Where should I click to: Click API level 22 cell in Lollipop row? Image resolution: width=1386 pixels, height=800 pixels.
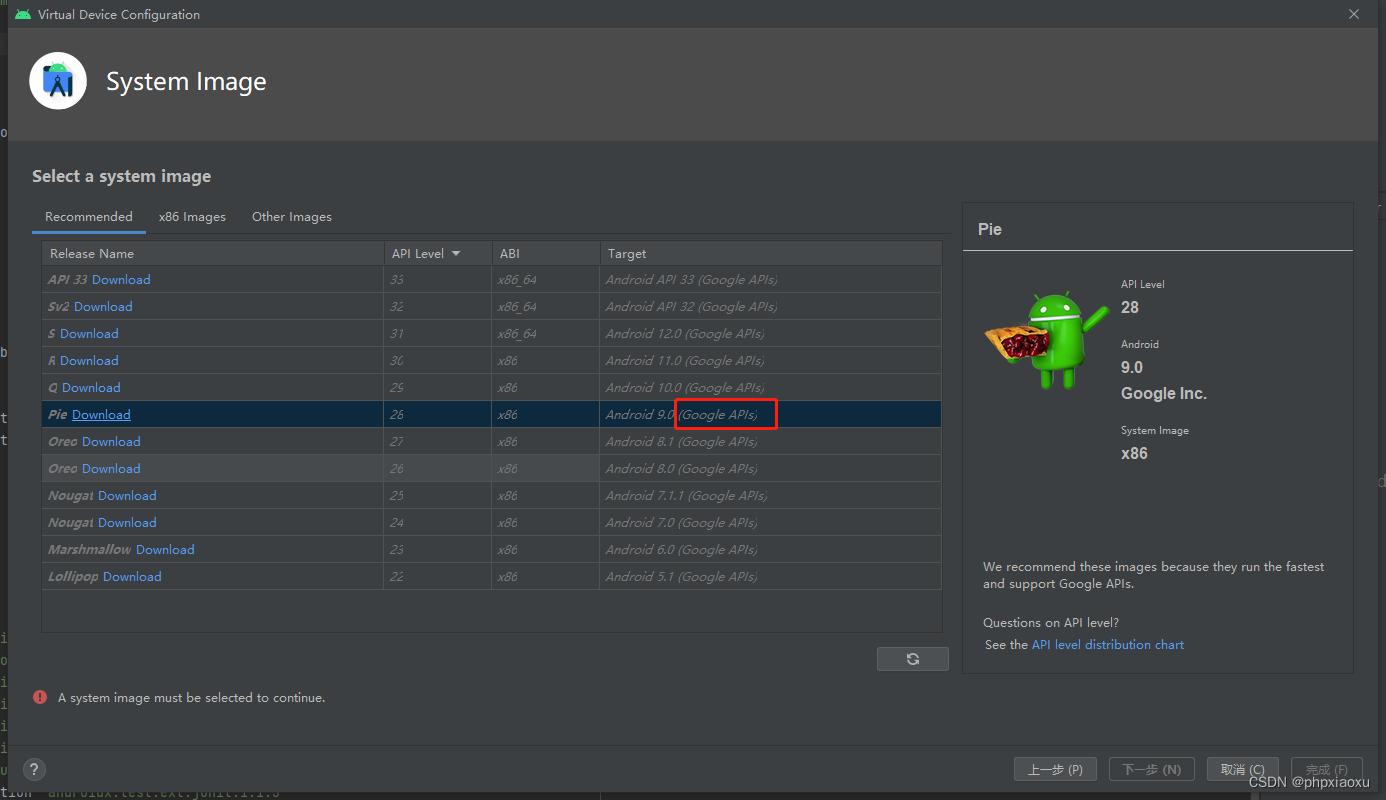(x=438, y=577)
